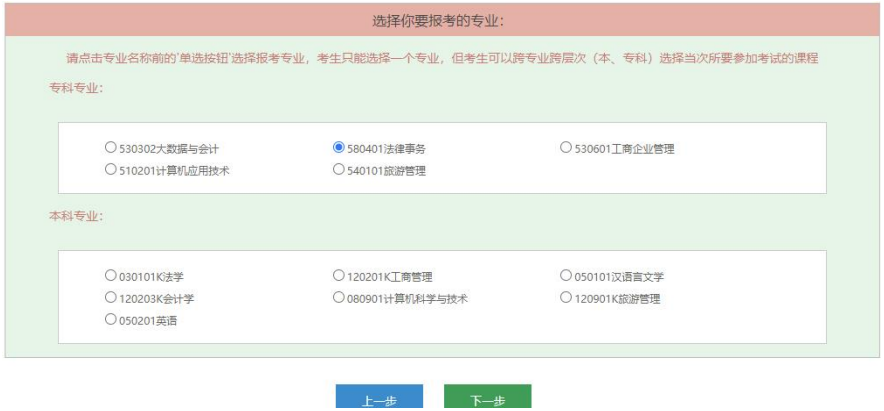The height and width of the screenshot is (411, 884).
Task: Choose 080901计算机科学与技术 major
Action: tap(339, 298)
